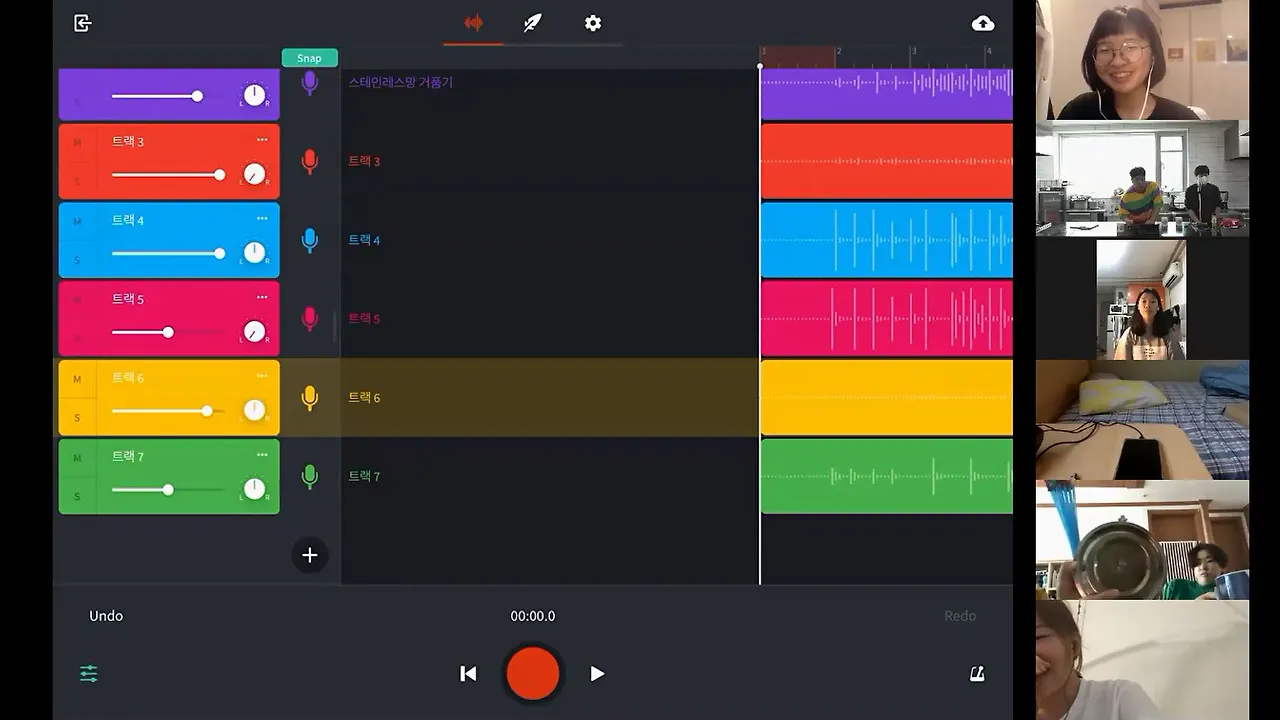1280x720 pixels.
Task: Click the yellow 트랙 6 microphone icon
Action: (310, 398)
